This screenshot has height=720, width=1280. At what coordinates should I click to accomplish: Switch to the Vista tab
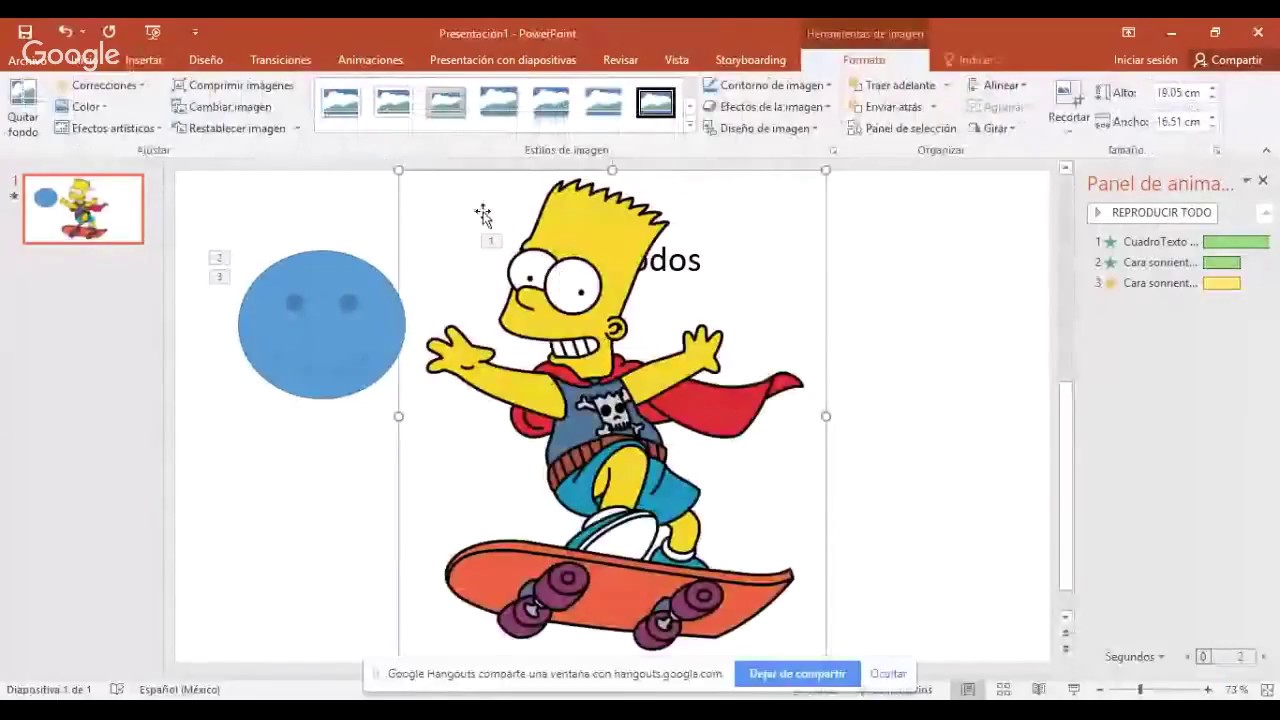(x=677, y=60)
